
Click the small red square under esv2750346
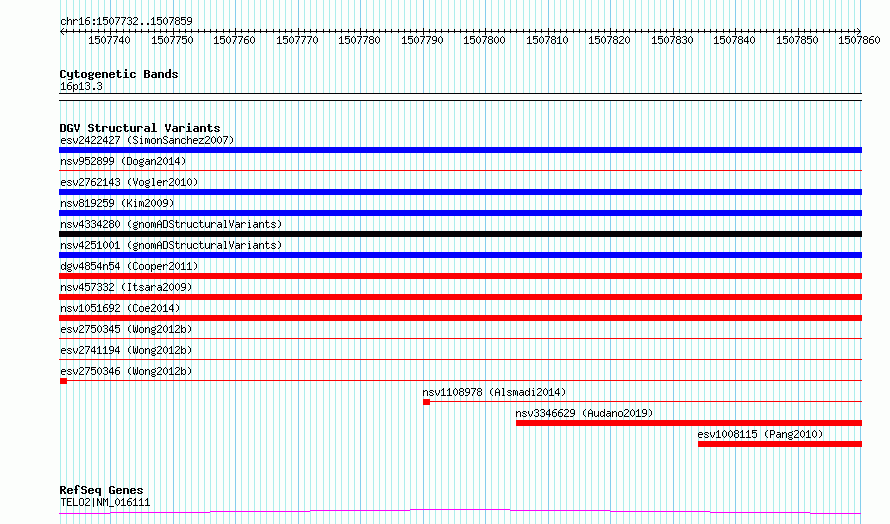pyautogui.click(x=64, y=381)
